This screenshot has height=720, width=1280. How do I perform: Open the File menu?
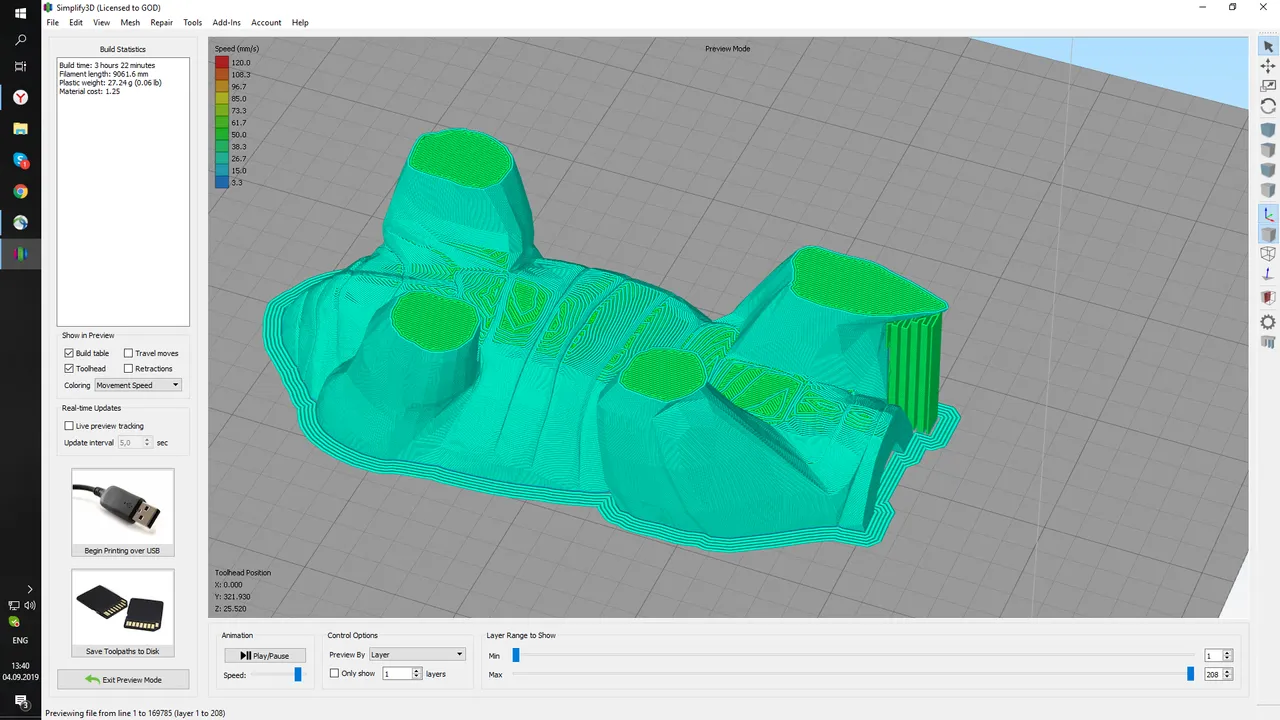(53, 22)
